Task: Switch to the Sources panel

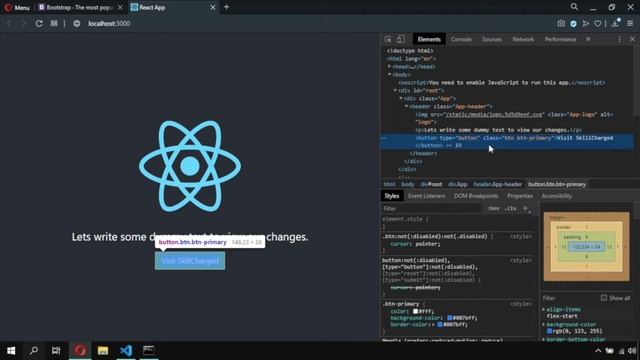Action: [x=492, y=39]
